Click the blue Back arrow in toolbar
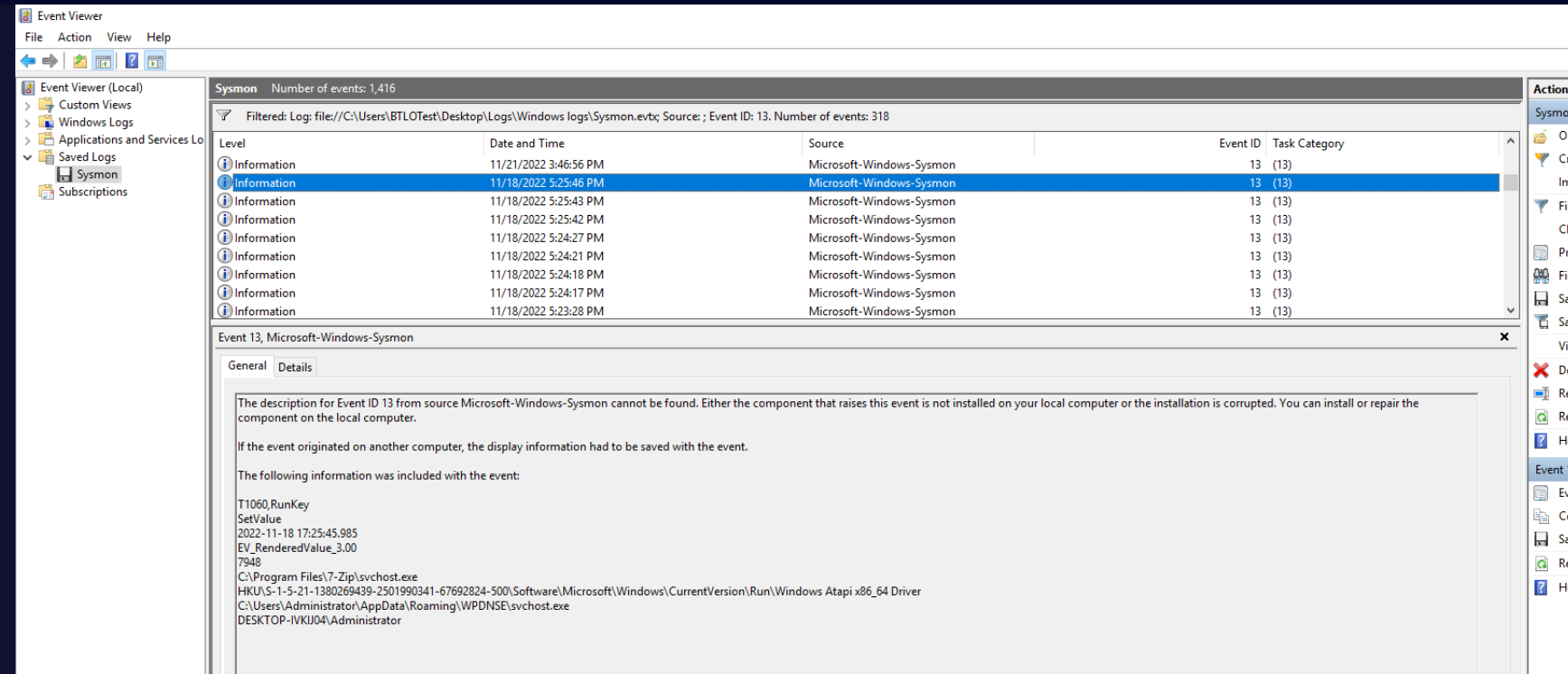This screenshot has width=1568, height=674. pyautogui.click(x=28, y=61)
